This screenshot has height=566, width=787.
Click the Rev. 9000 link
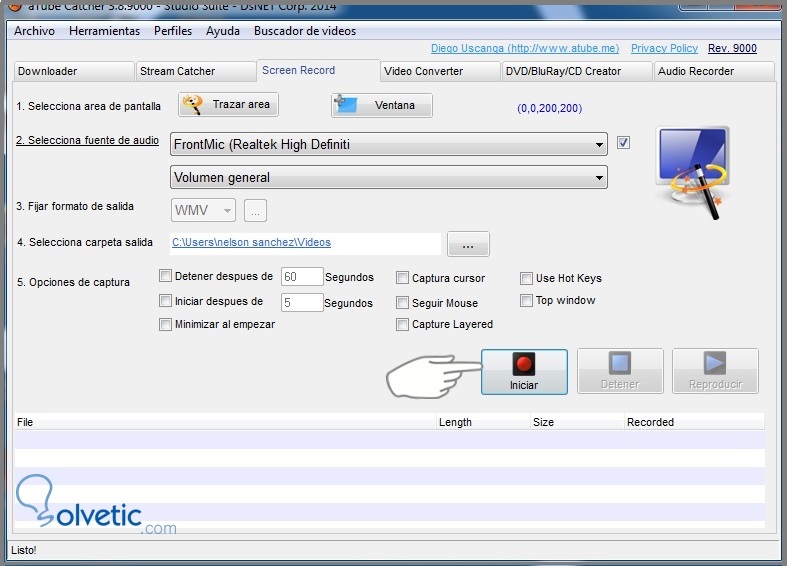point(732,48)
